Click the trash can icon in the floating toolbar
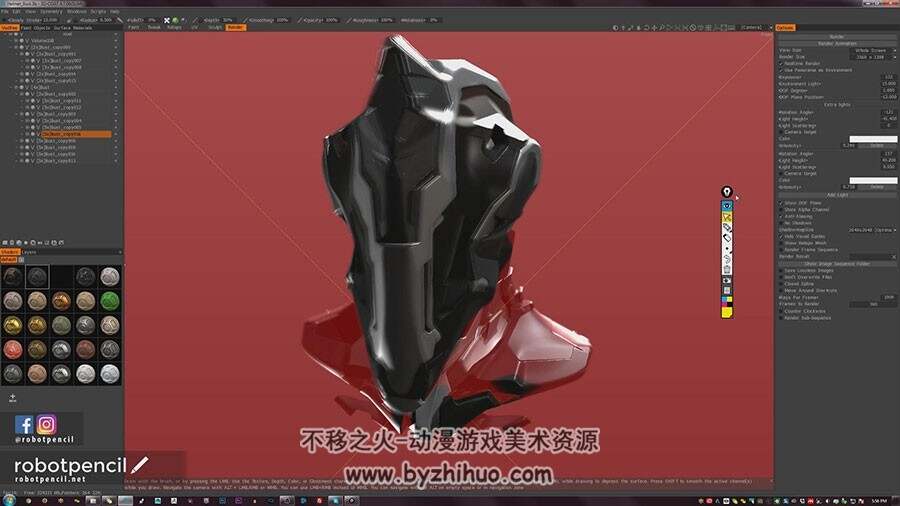The width and height of the screenshot is (900, 506). point(727,269)
